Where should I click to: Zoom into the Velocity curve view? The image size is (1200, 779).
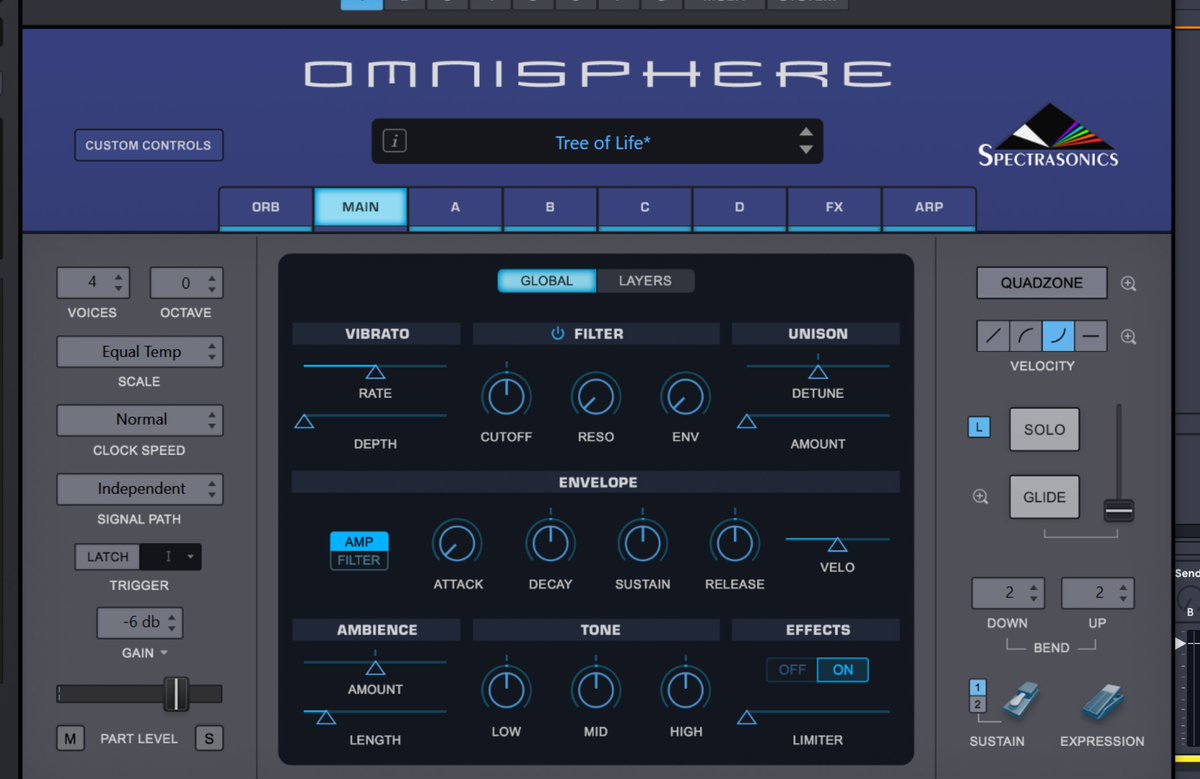point(1128,337)
